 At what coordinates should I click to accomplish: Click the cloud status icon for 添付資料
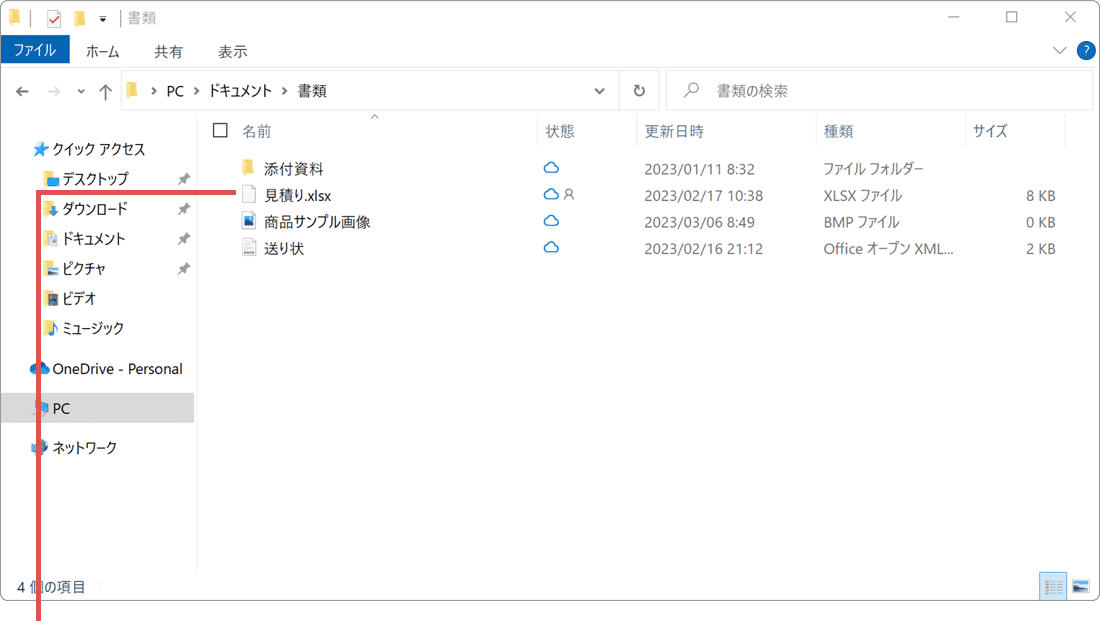click(551, 168)
